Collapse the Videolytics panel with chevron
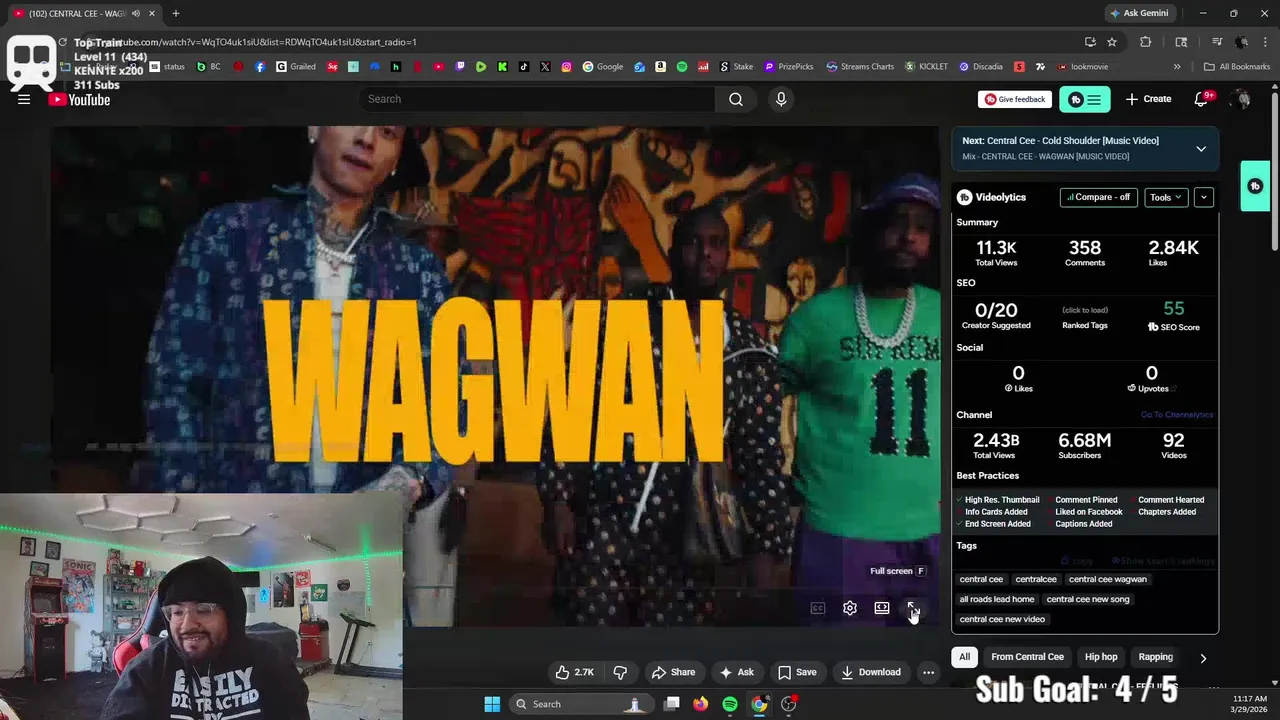Viewport: 1280px width, 720px height. (x=1204, y=197)
